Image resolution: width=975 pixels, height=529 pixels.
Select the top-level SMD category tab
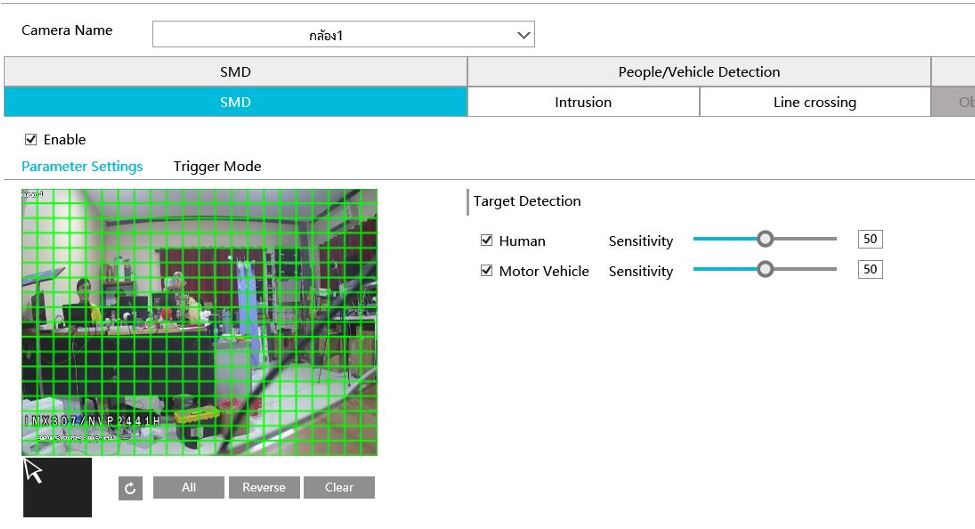[235, 72]
